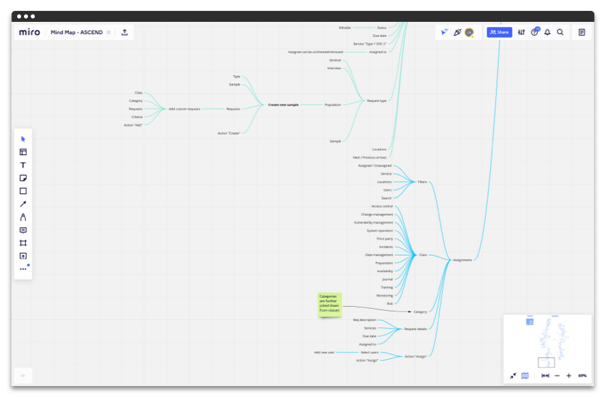Select the 'Criteria' node
Screen dimensions: 606x397
[x=137, y=117]
